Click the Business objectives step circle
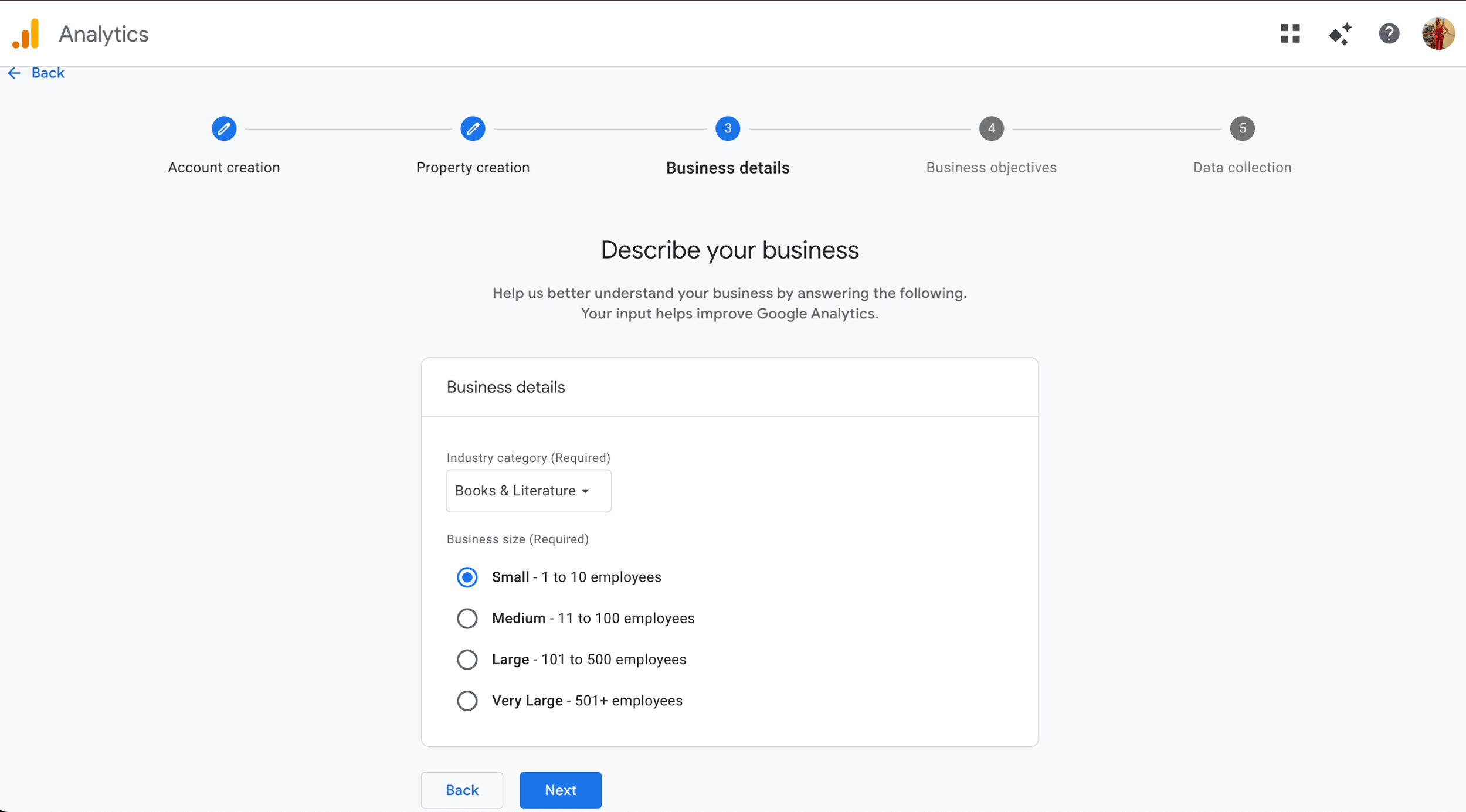 [x=991, y=128]
